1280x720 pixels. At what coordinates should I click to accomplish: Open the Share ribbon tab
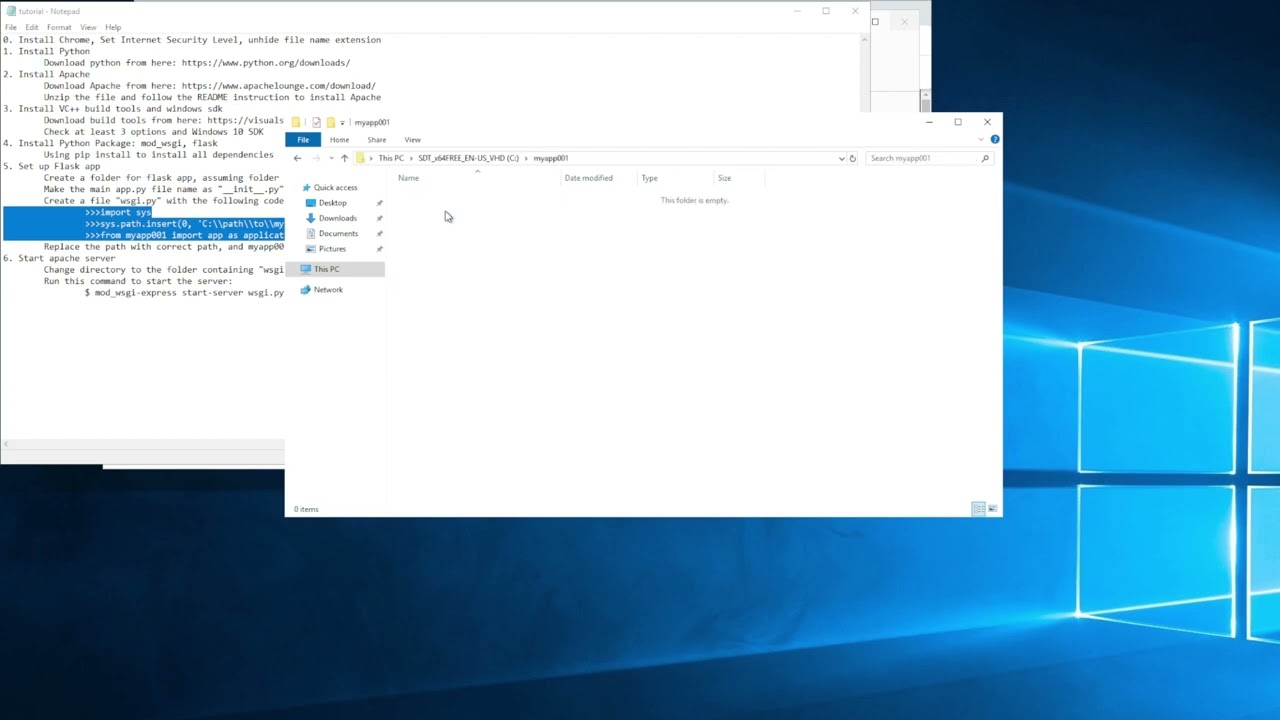point(376,140)
